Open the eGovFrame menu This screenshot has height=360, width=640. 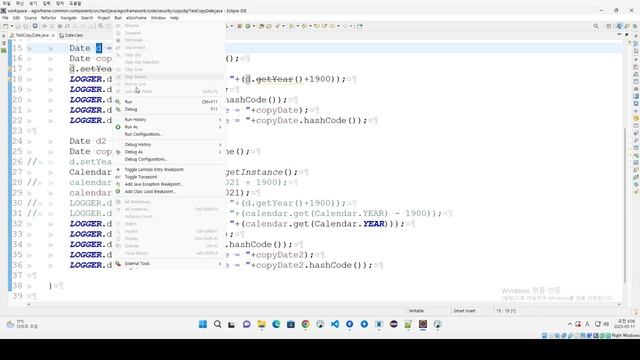[136, 18]
